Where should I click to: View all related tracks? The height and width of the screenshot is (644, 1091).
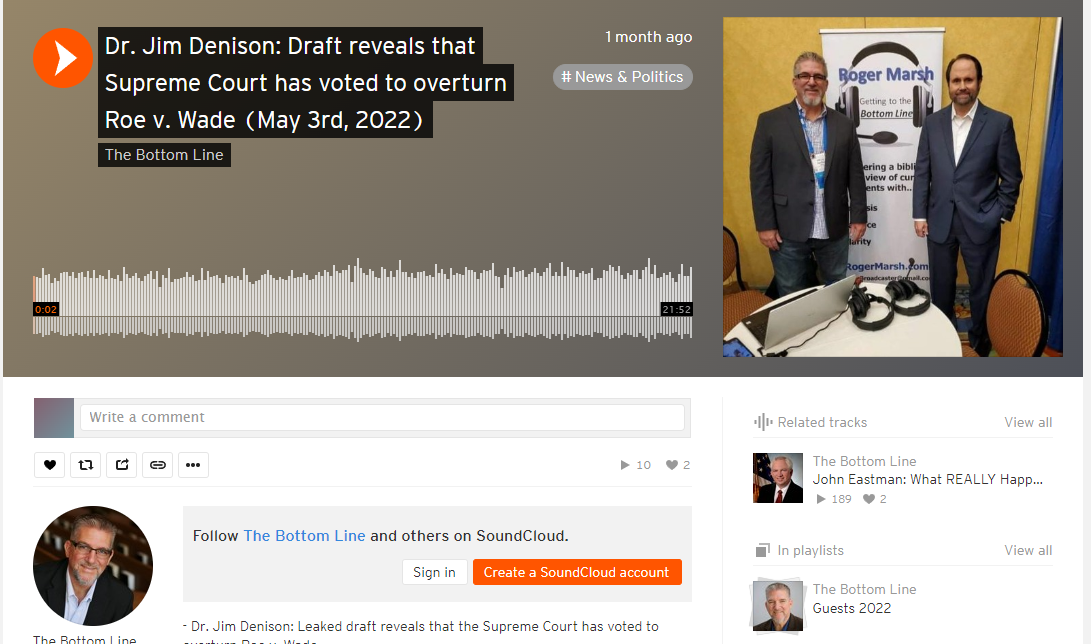1028,422
